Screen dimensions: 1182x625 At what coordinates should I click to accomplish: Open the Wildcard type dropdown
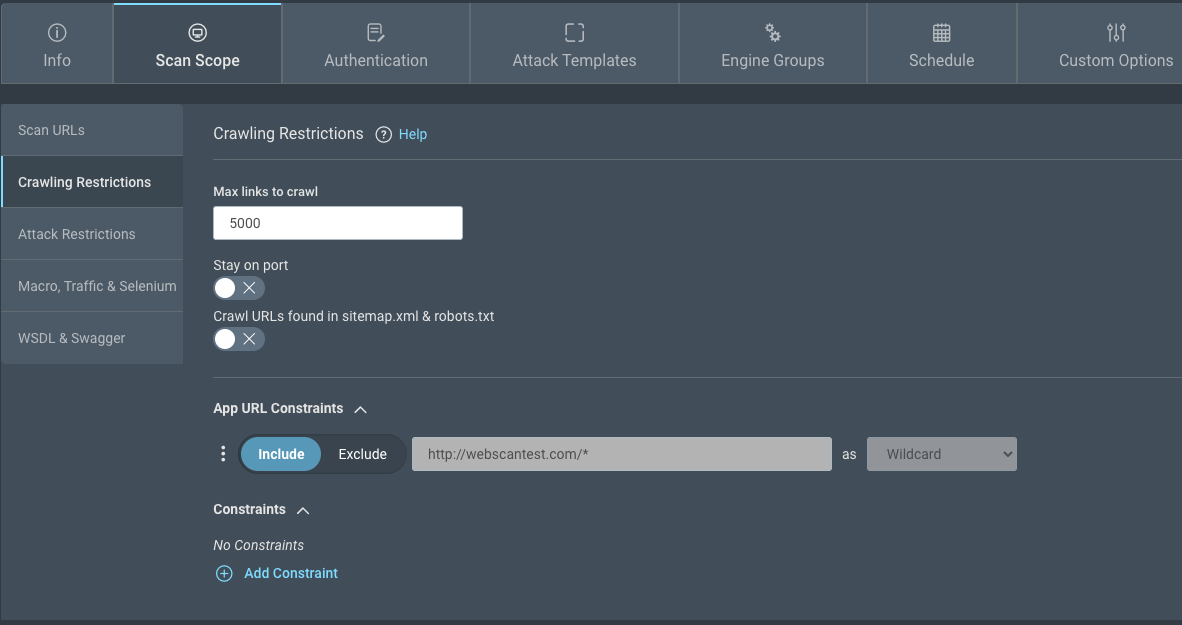click(941, 454)
